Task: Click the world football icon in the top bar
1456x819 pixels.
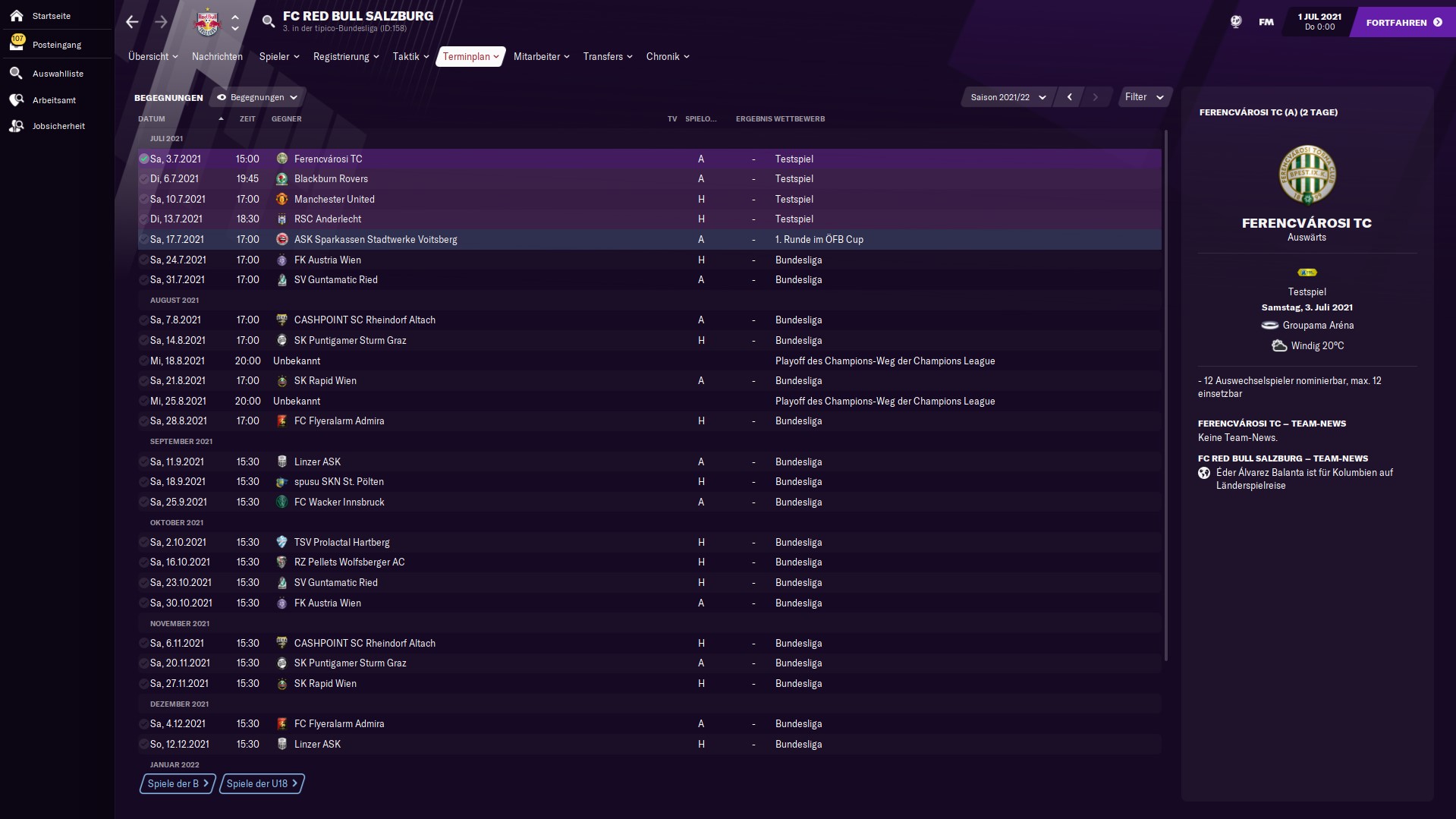Action: [x=1236, y=22]
